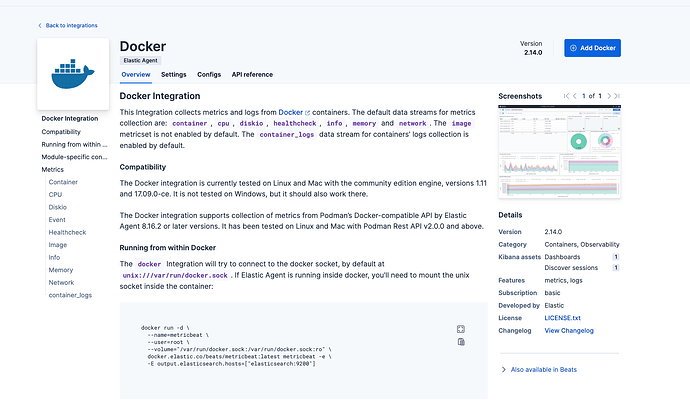
Task: Select Info under Metrics
Action: pyautogui.click(x=54, y=258)
